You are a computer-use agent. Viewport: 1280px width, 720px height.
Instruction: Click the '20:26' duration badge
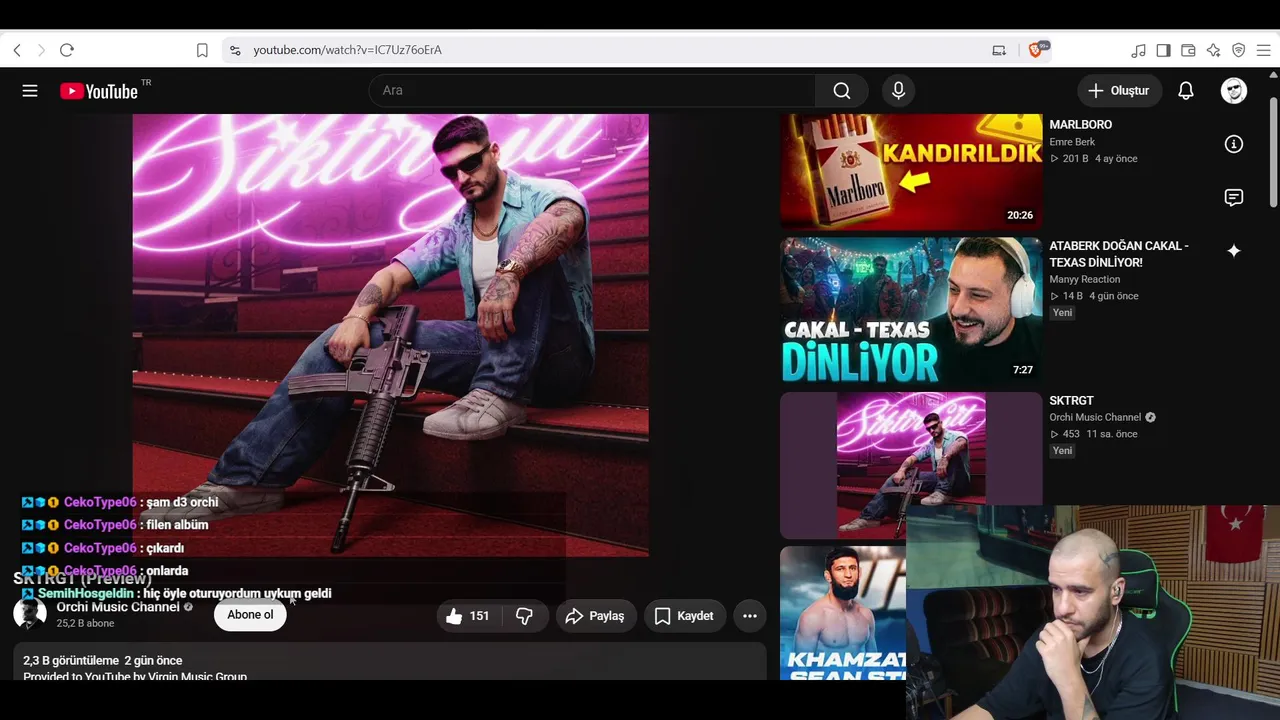[1020, 215]
